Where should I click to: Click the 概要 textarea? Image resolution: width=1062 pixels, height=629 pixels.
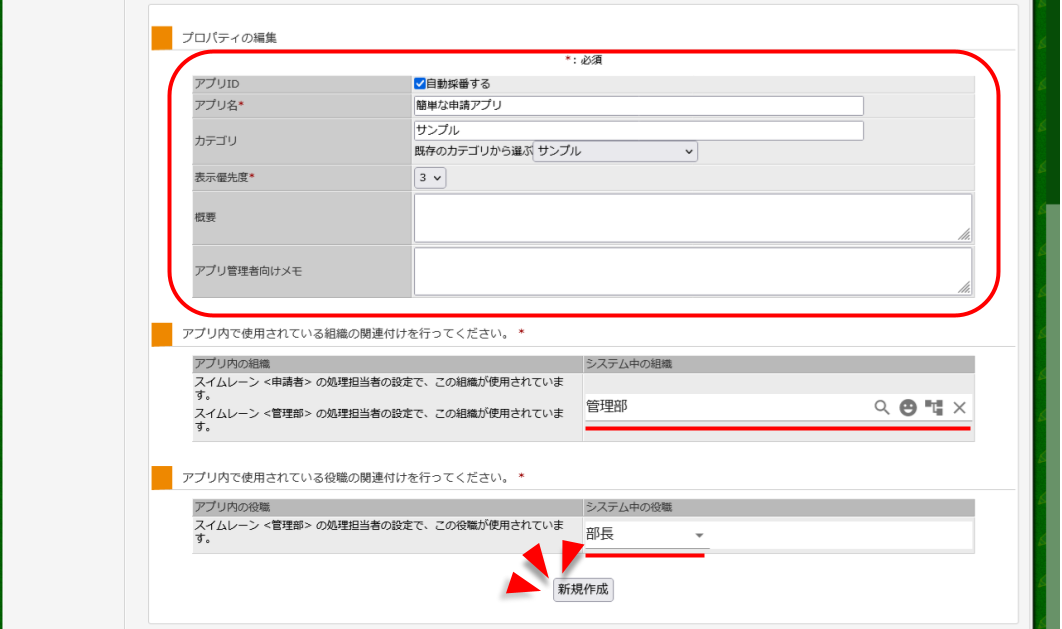[693, 217]
